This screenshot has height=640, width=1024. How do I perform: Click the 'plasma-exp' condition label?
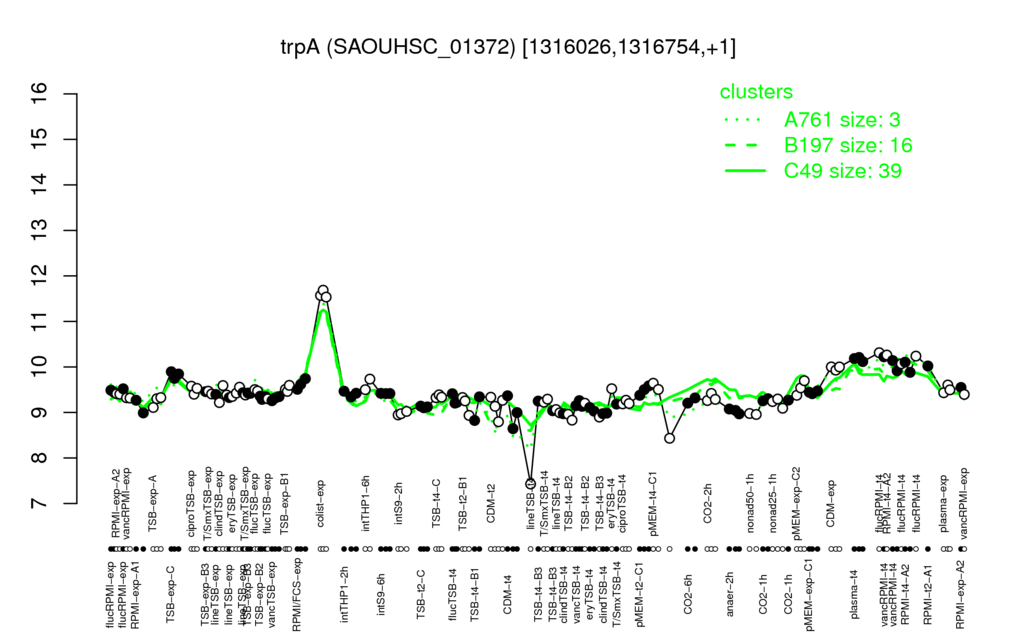pos(943,503)
